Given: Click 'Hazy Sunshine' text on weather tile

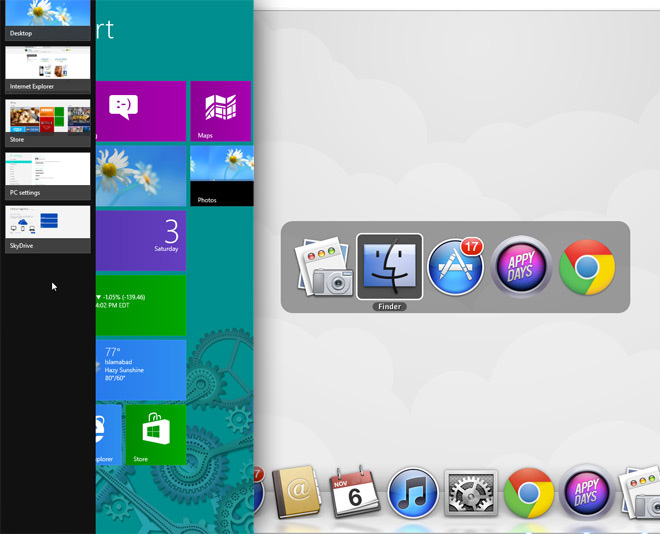Looking at the screenshot, I should click(124, 370).
